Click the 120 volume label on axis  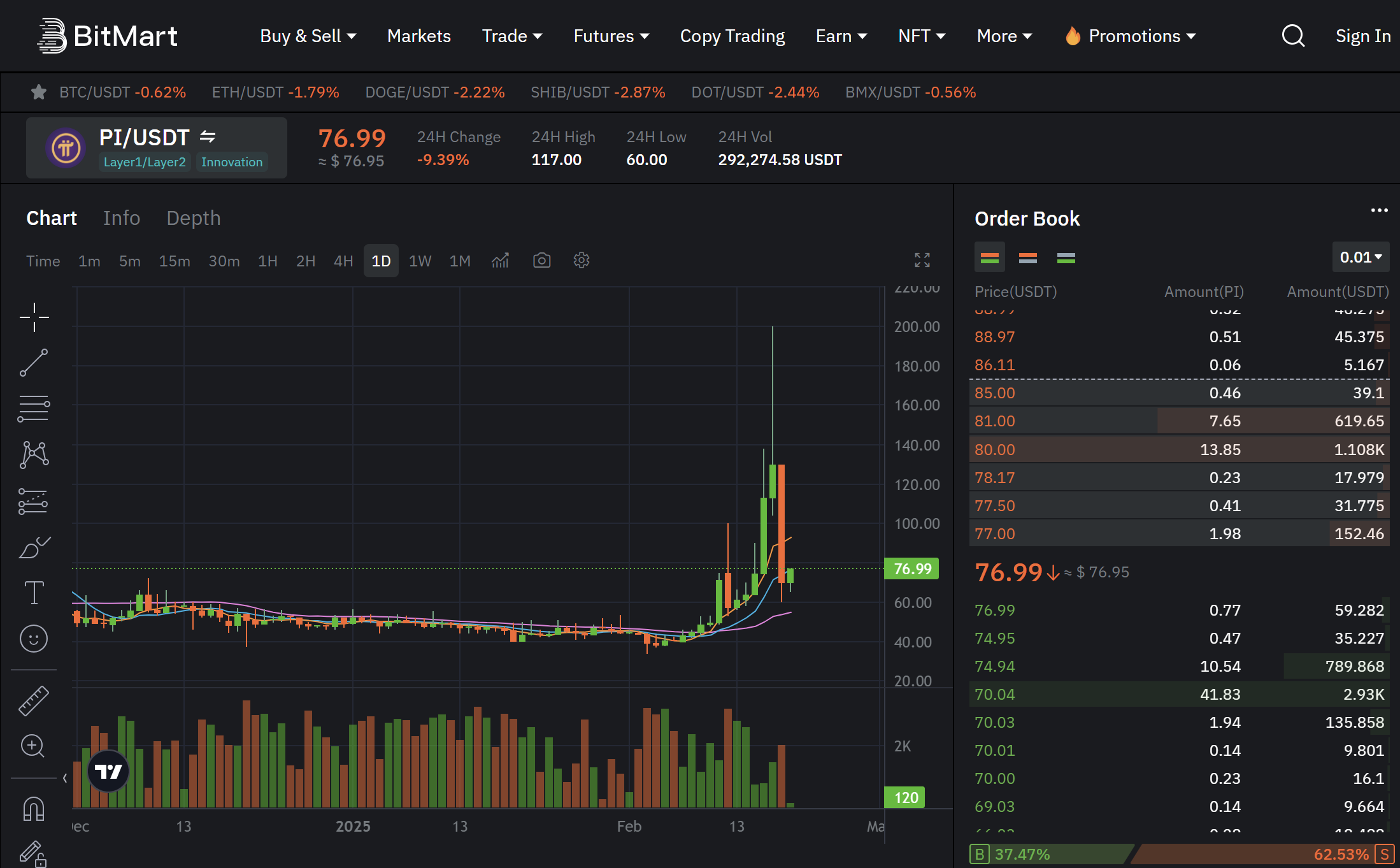coord(905,797)
